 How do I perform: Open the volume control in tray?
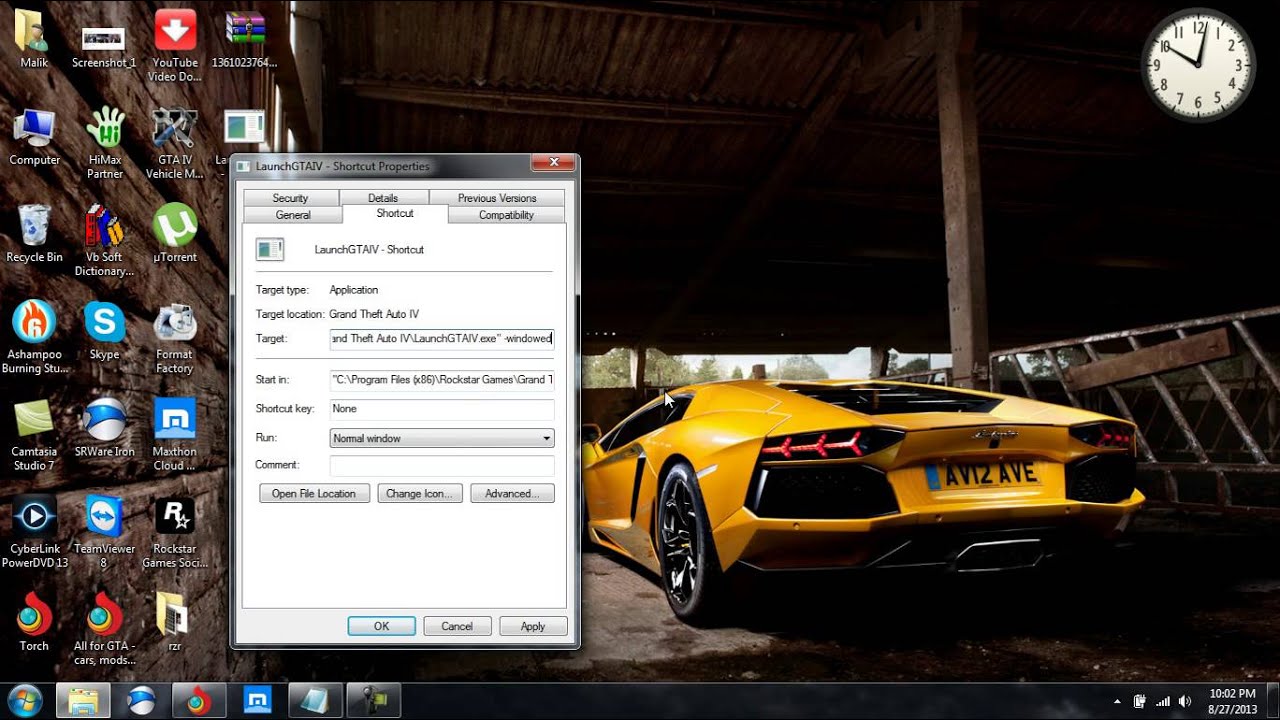pos(1185,701)
